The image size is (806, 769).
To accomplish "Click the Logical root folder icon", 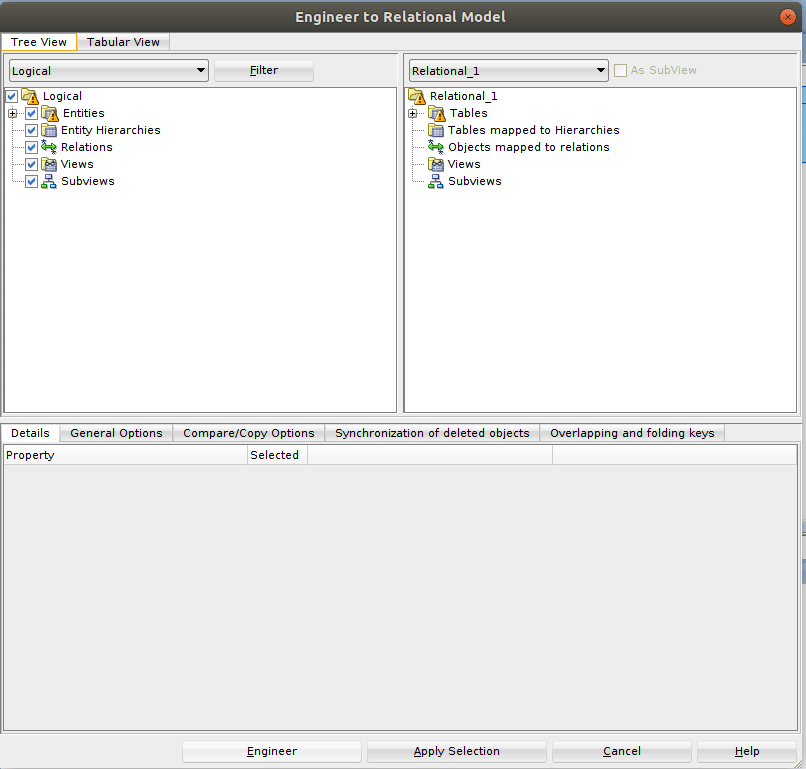I will click(30, 96).
